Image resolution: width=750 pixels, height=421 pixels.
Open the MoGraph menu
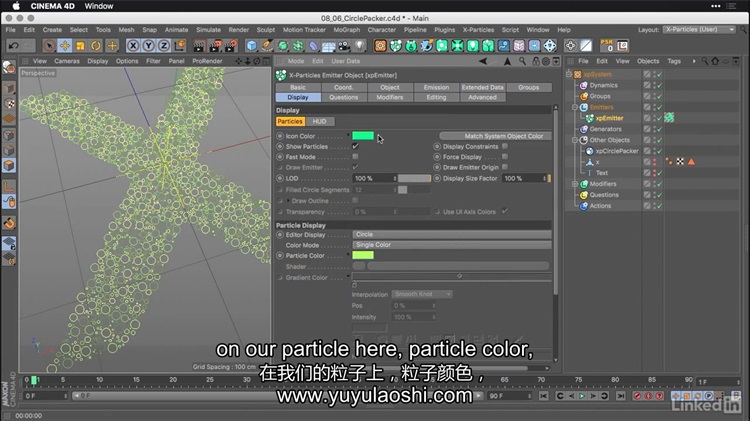pos(347,30)
